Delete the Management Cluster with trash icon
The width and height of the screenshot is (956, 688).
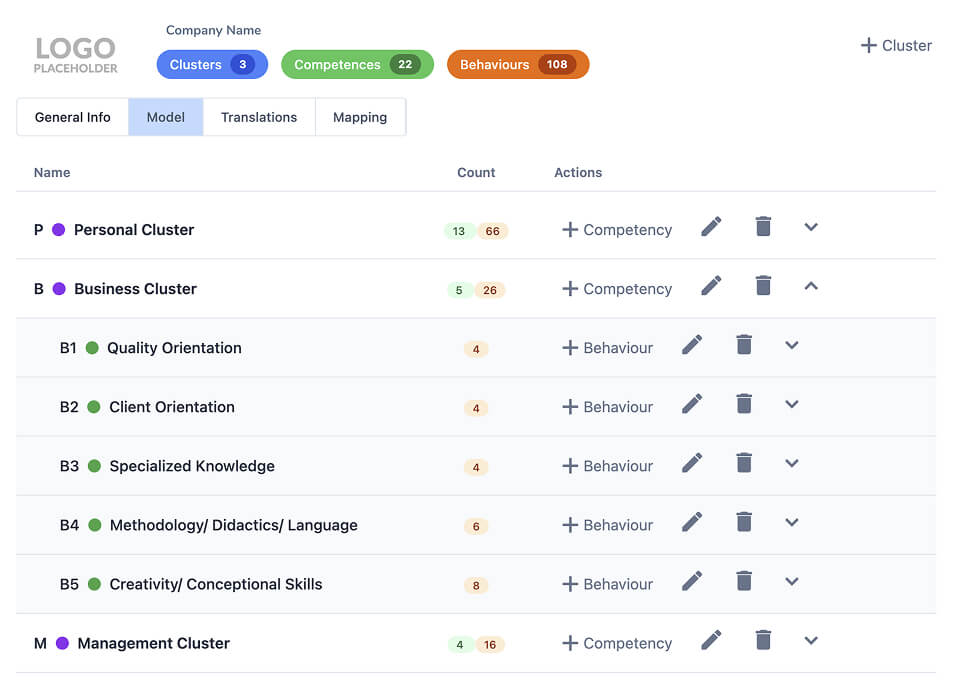(x=763, y=640)
